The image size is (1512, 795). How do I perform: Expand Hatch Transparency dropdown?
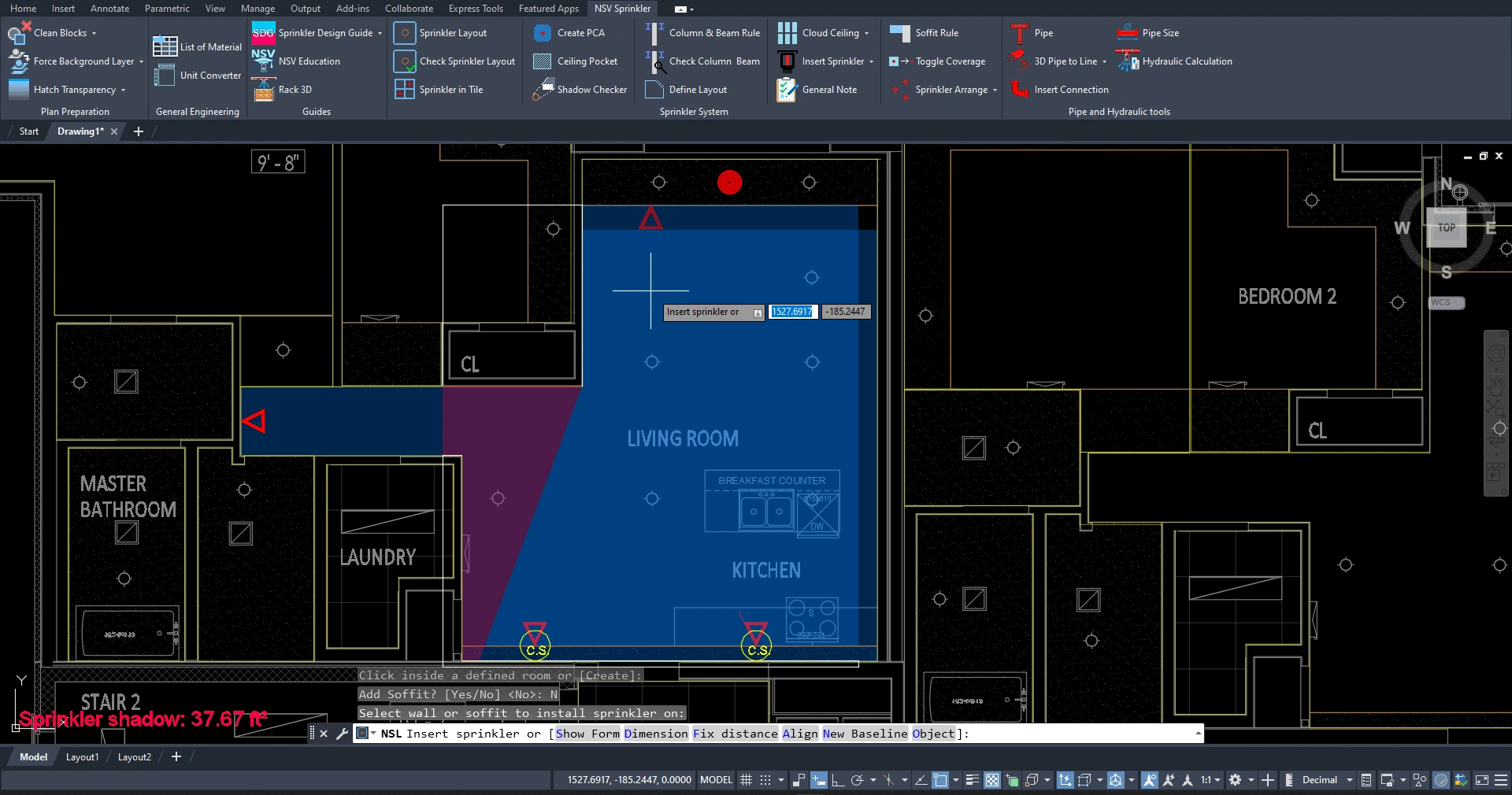pyautogui.click(x=124, y=91)
